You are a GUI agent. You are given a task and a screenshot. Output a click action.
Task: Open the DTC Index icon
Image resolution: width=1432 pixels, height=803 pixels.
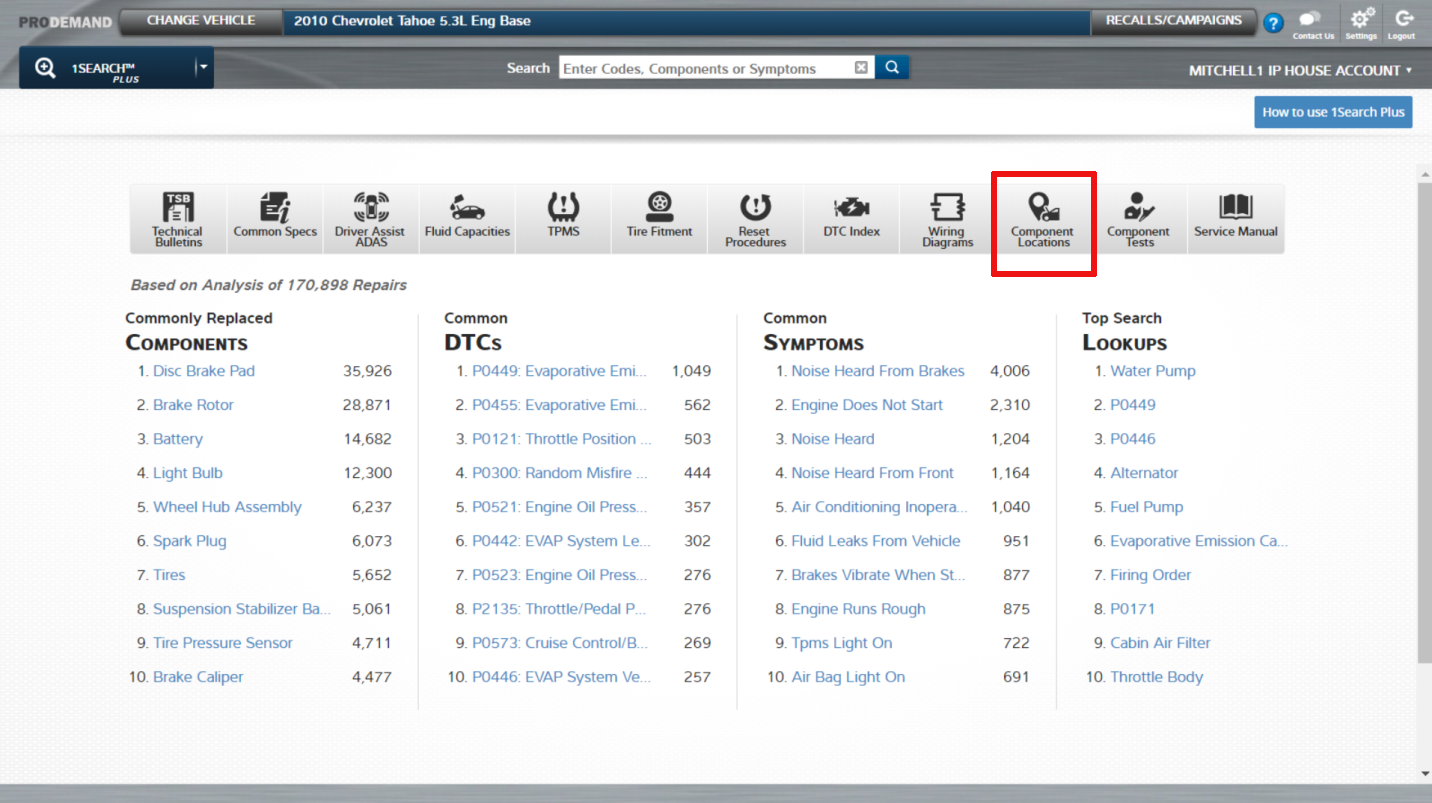tap(851, 219)
